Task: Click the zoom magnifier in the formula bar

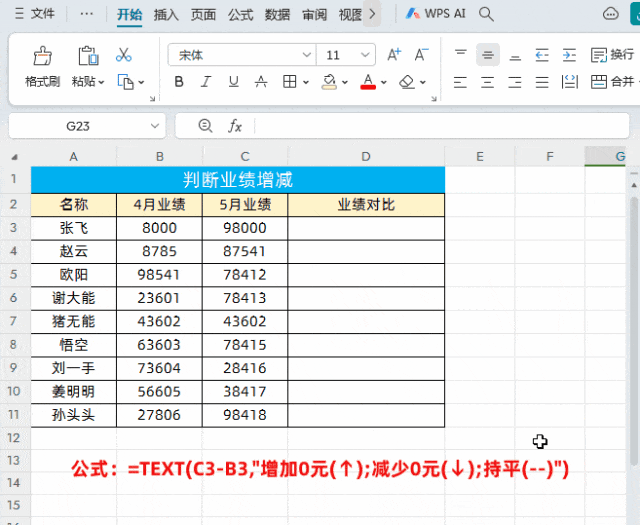Action: [205, 126]
